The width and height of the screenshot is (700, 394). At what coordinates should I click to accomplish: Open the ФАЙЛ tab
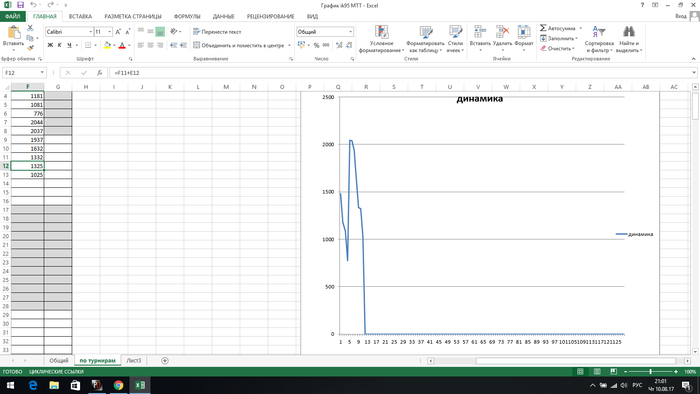click(x=12, y=16)
